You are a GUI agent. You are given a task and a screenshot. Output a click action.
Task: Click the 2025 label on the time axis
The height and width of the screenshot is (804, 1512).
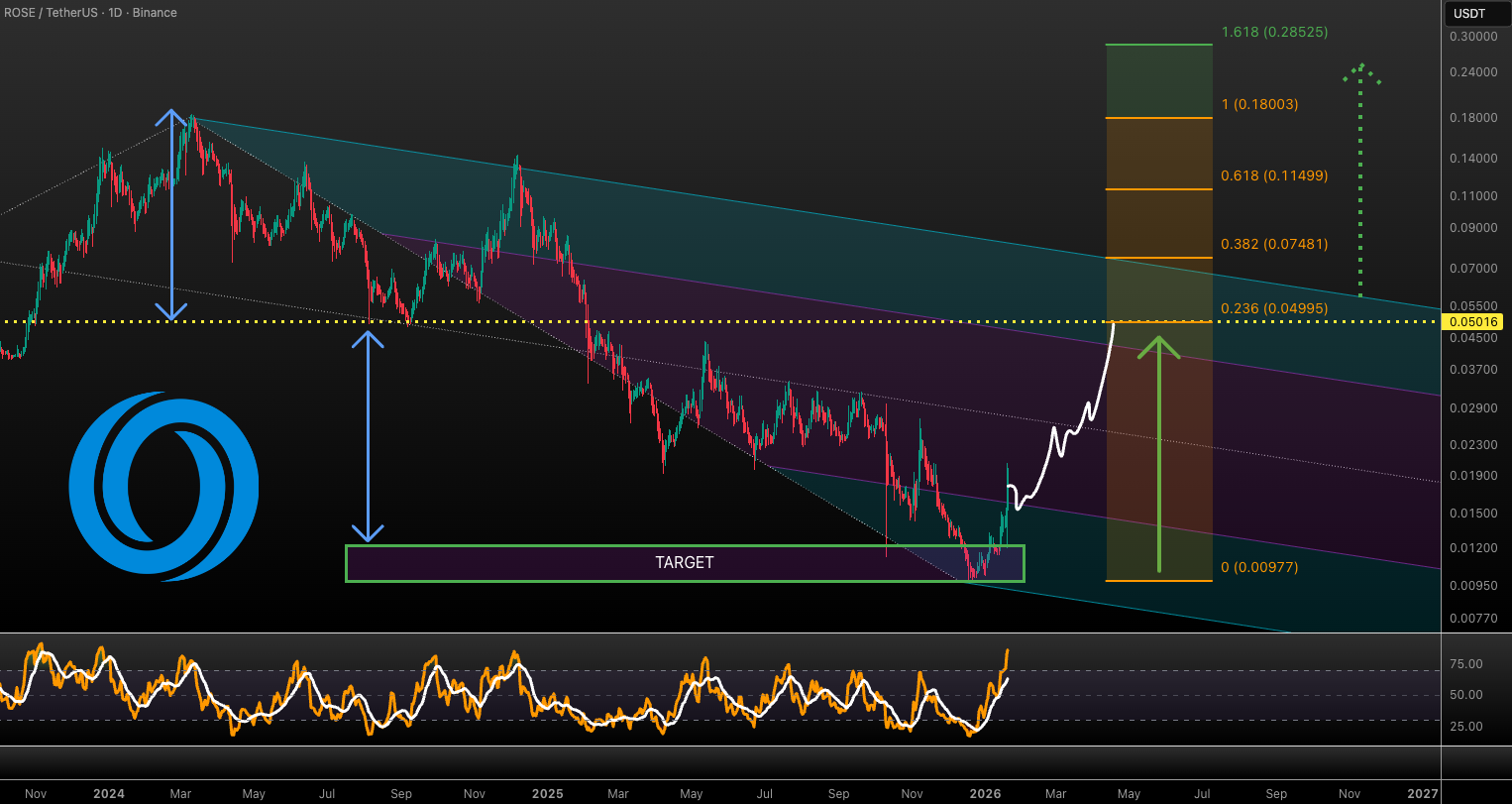pos(547,793)
